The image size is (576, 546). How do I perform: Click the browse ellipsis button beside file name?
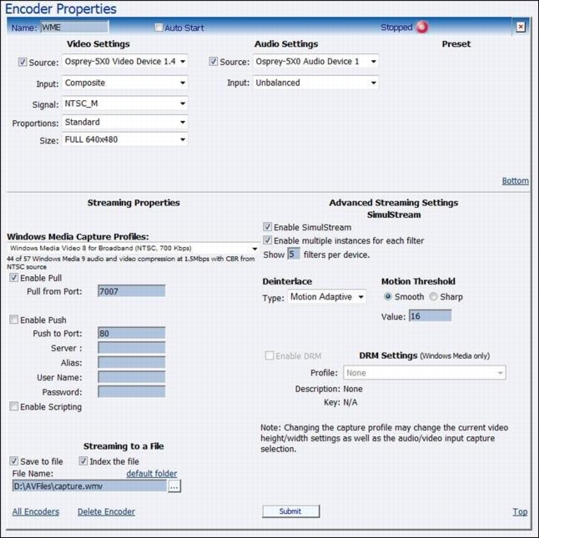[174, 486]
